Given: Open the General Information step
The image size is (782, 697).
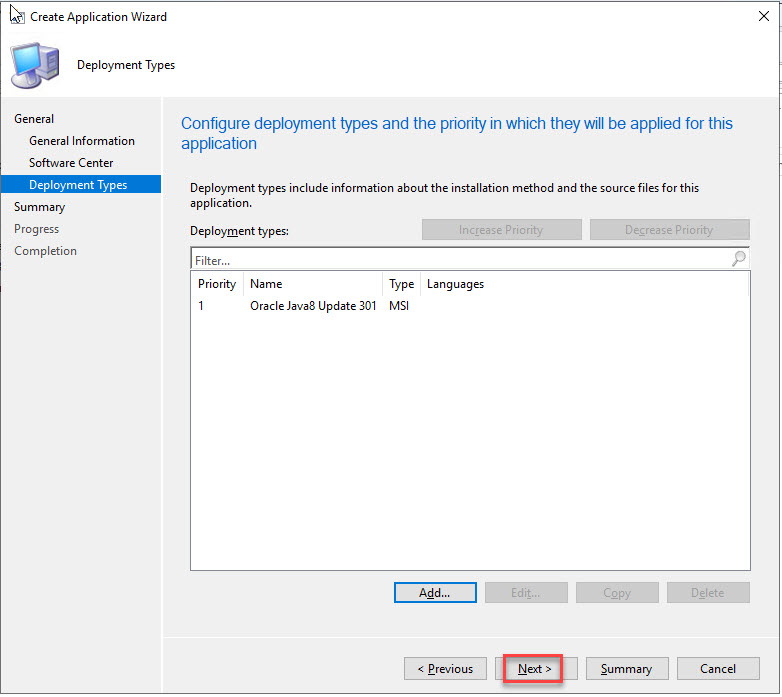Looking at the screenshot, I should pyautogui.click(x=82, y=141).
